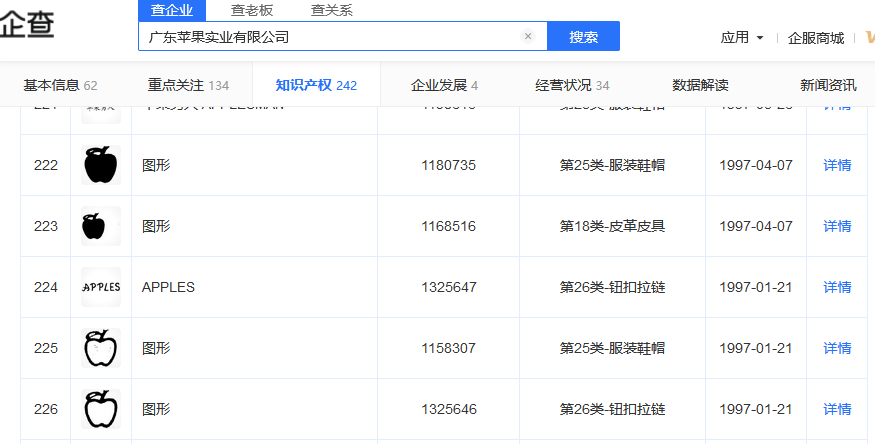Click 图形 name in row 225
This screenshot has width=875, height=444.
156,348
